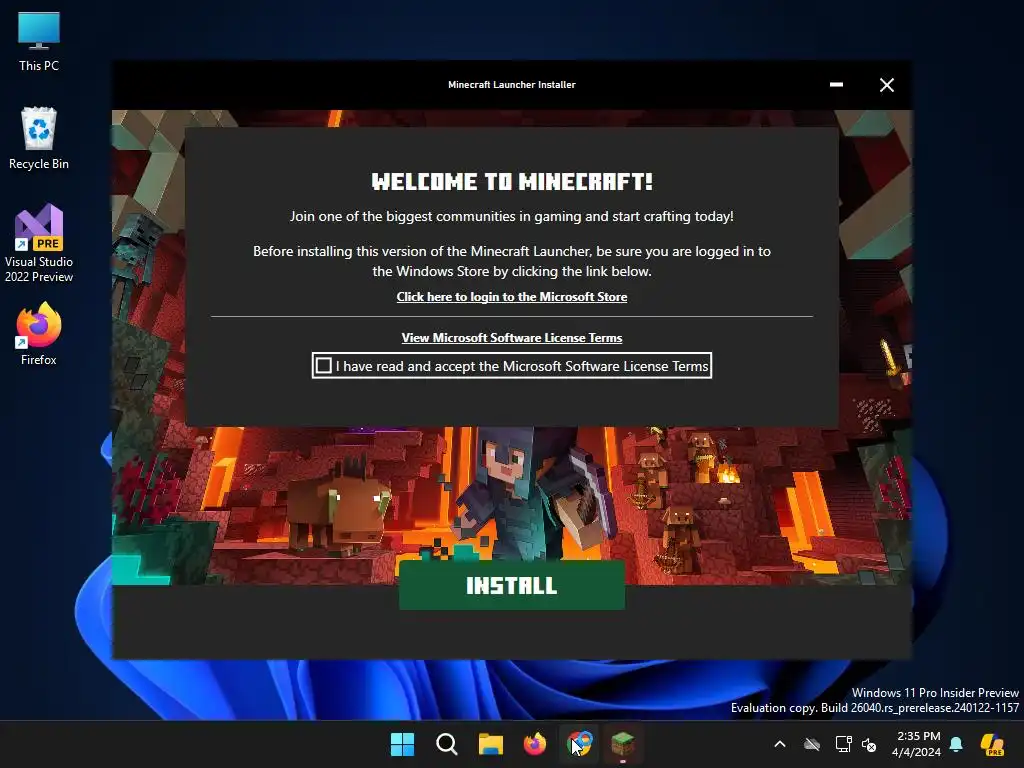Open the Windows Start menu
Viewport: 1024px width, 768px height.
coord(402,744)
